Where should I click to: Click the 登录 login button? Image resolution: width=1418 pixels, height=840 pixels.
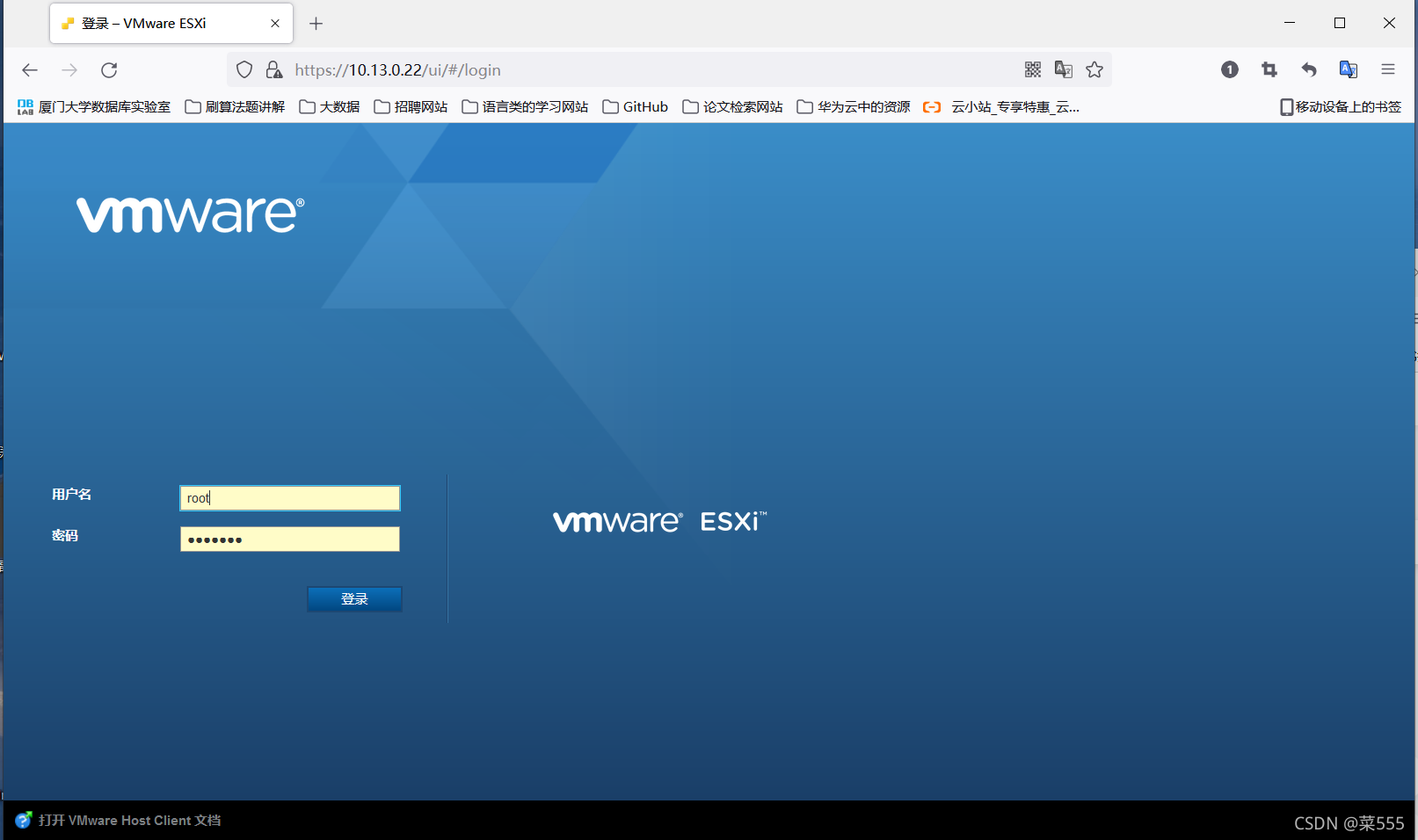(354, 599)
